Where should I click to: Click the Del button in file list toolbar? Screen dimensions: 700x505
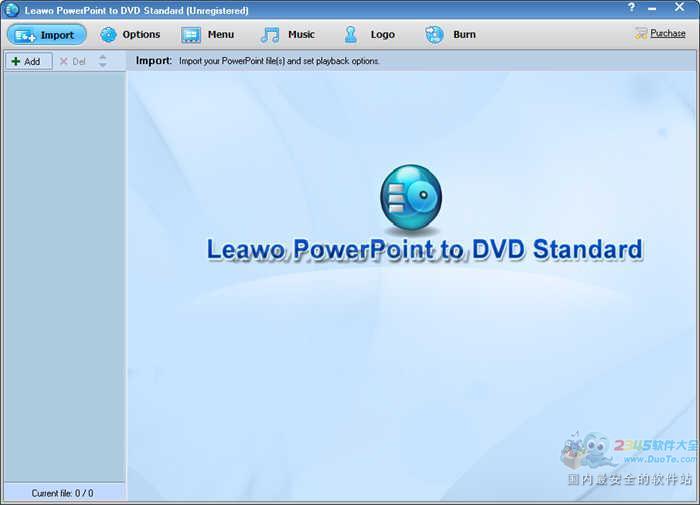(72, 61)
